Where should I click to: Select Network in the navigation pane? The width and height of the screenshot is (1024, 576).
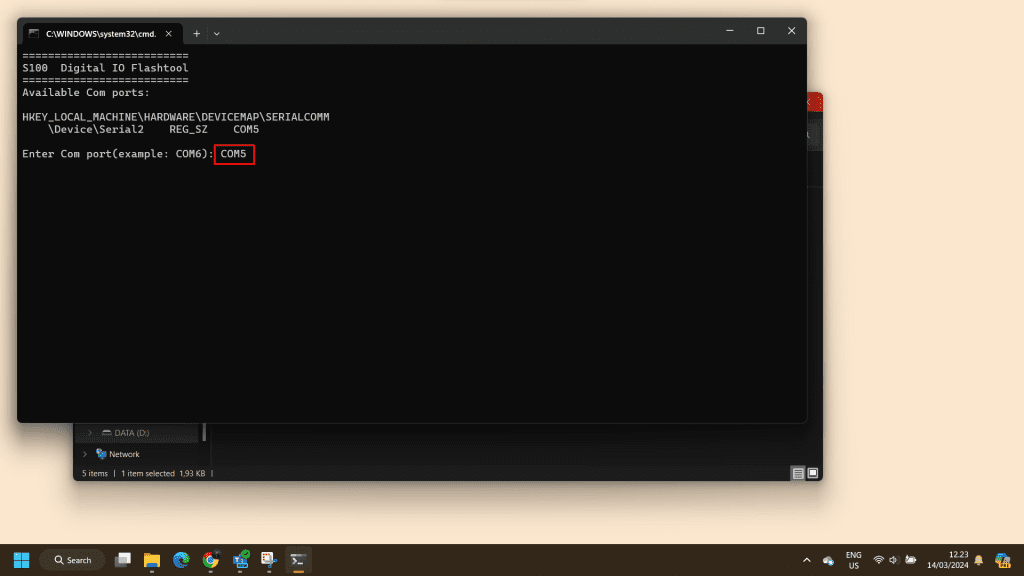(123, 454)
